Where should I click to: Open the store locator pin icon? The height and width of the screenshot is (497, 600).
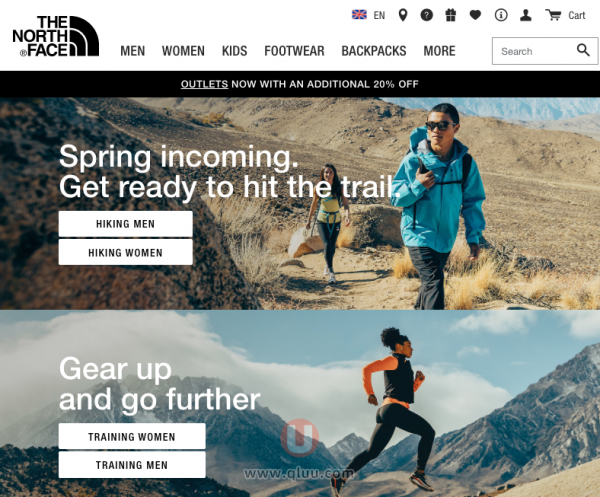[x=403, y=15]
